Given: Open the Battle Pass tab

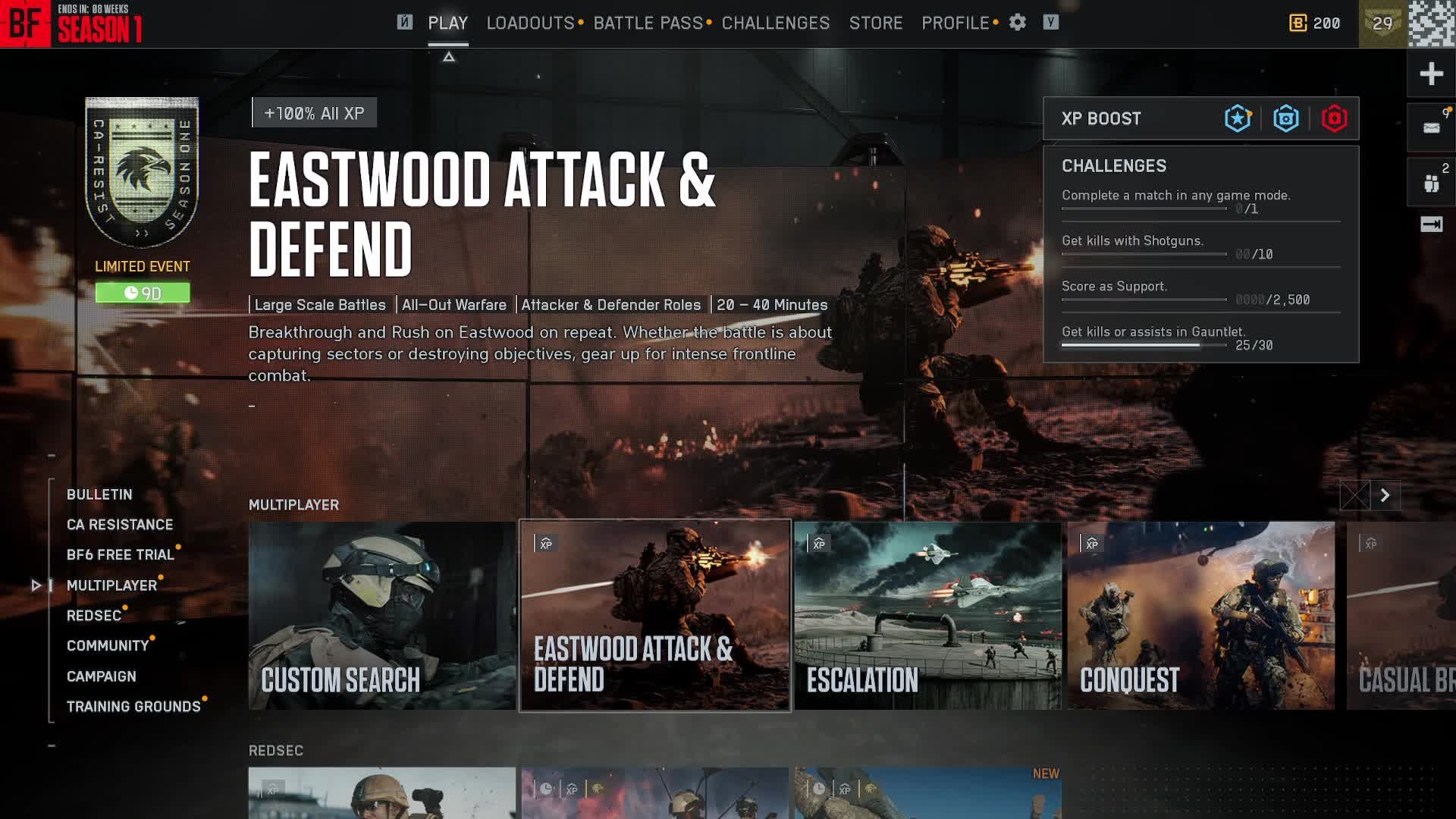Looking at the screenshot, I should 648,23.
